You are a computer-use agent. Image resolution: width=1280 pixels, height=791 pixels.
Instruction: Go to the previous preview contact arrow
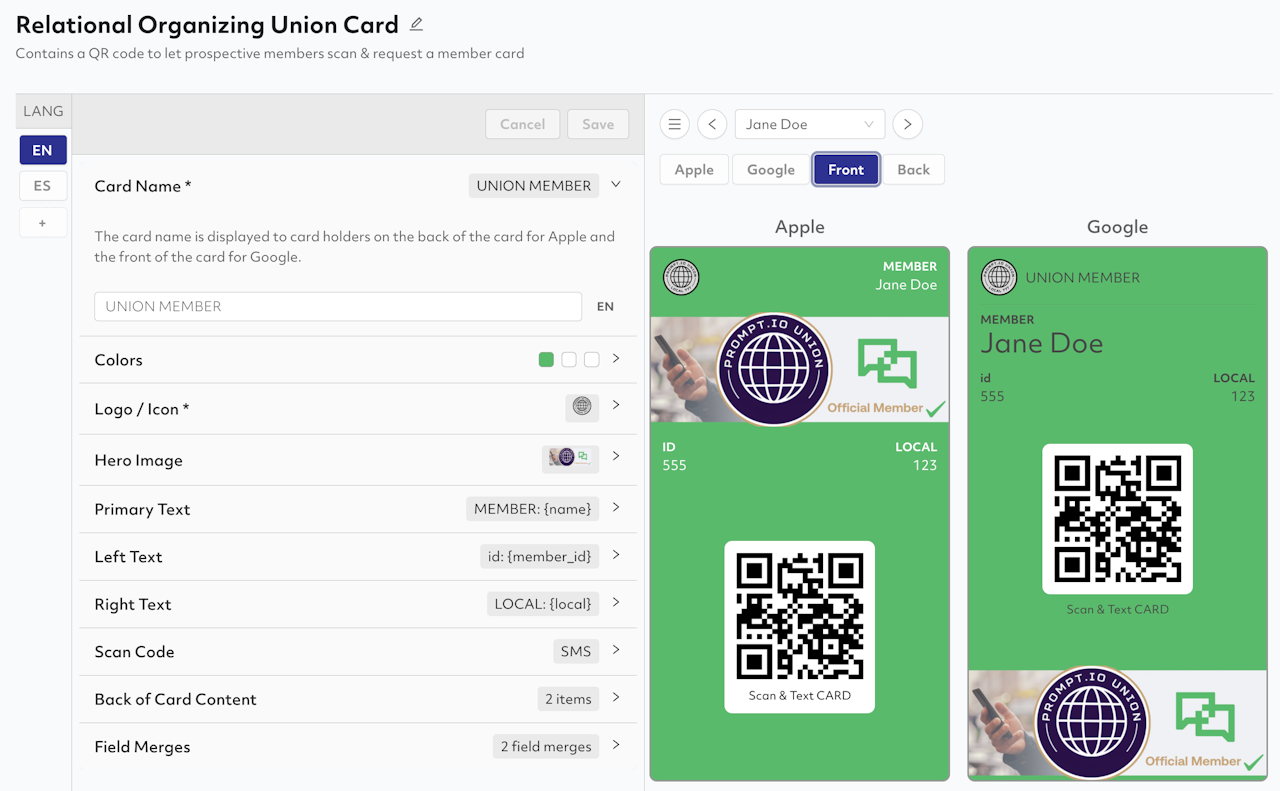click(712, 124)
